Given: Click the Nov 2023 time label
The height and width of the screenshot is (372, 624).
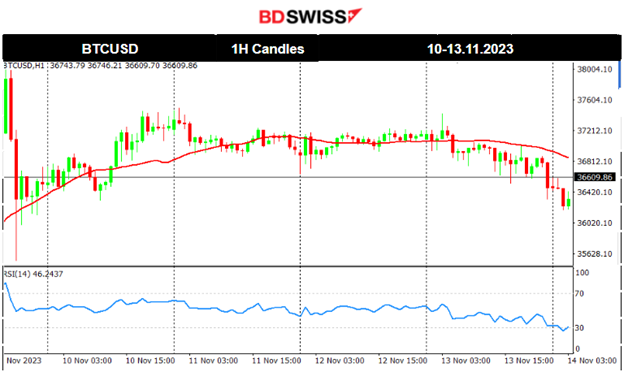Looking at the screenshot, I should click(x=24, y=360).
